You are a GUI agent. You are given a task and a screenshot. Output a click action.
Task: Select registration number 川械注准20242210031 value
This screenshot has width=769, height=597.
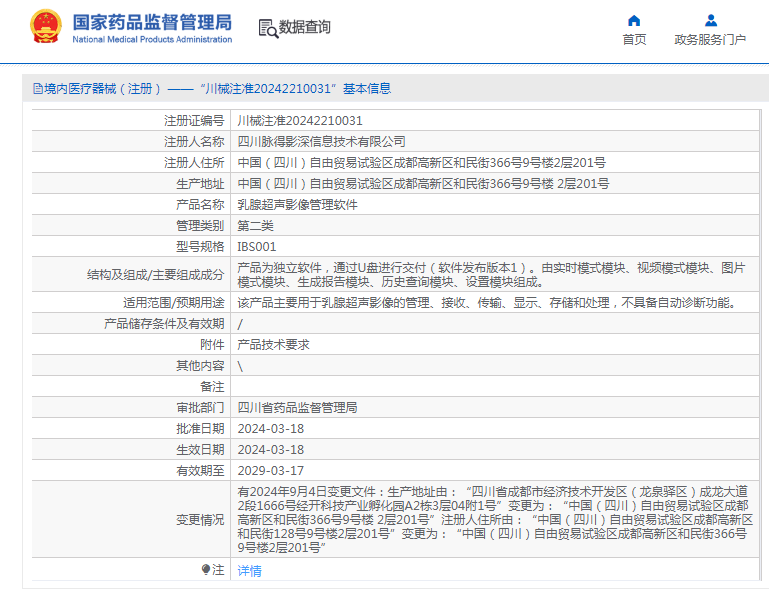click(300, 121)
